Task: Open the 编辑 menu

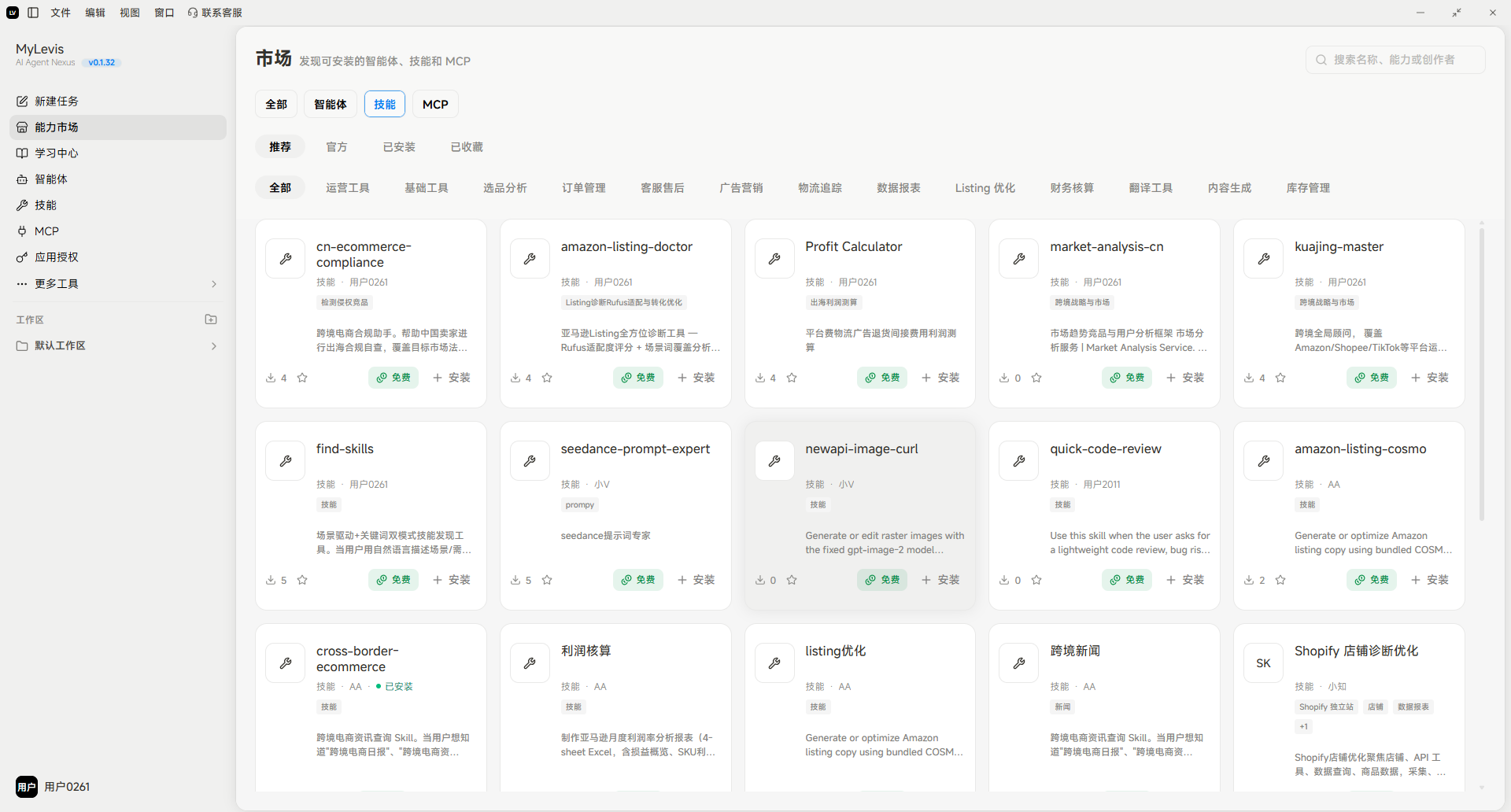Action: 95,13
